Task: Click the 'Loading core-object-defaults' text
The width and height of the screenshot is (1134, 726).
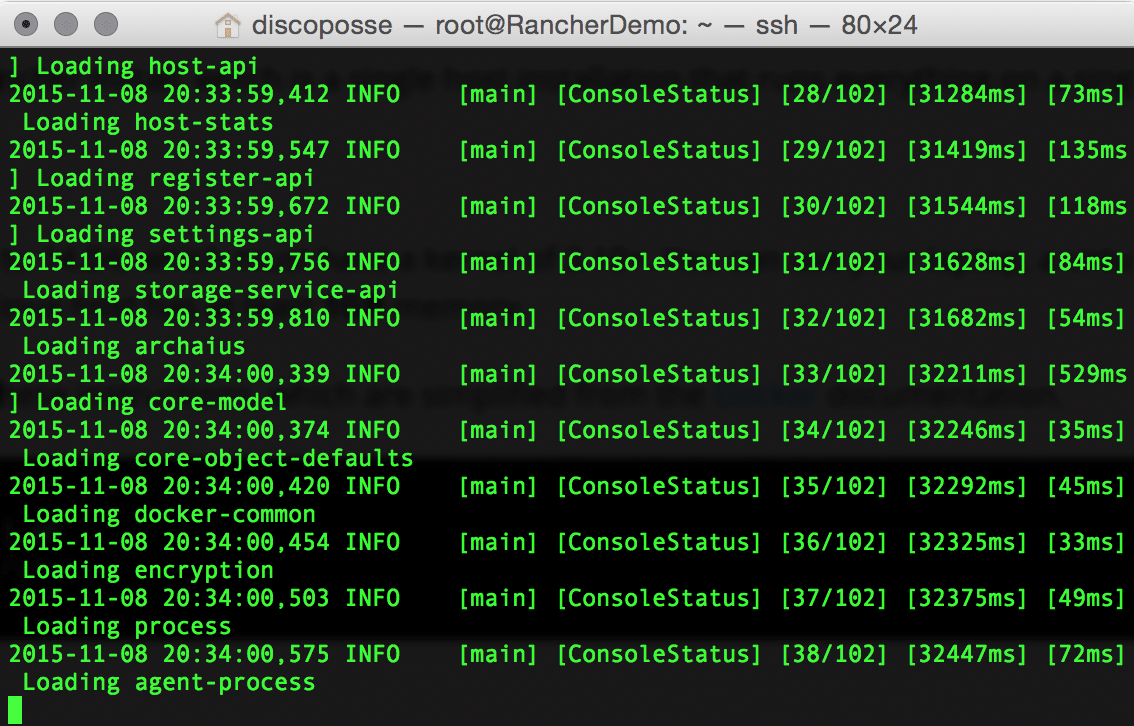Action: 217,458
